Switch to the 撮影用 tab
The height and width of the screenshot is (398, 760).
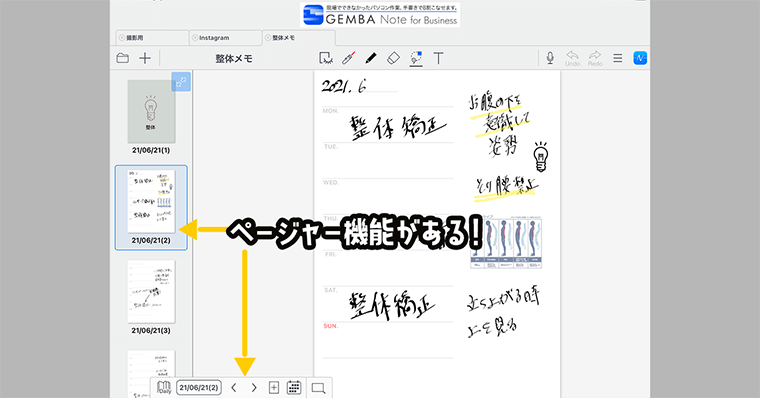152,38
